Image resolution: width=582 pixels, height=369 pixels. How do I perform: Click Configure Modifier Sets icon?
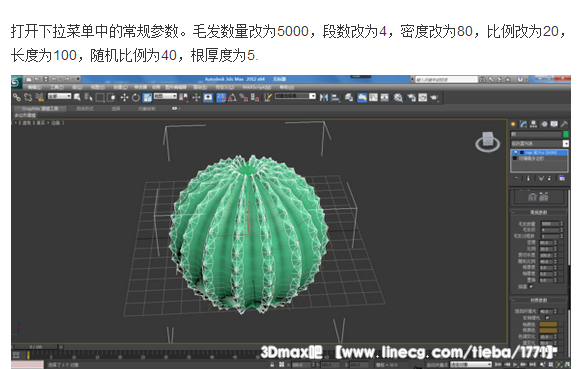click(562, 178)
